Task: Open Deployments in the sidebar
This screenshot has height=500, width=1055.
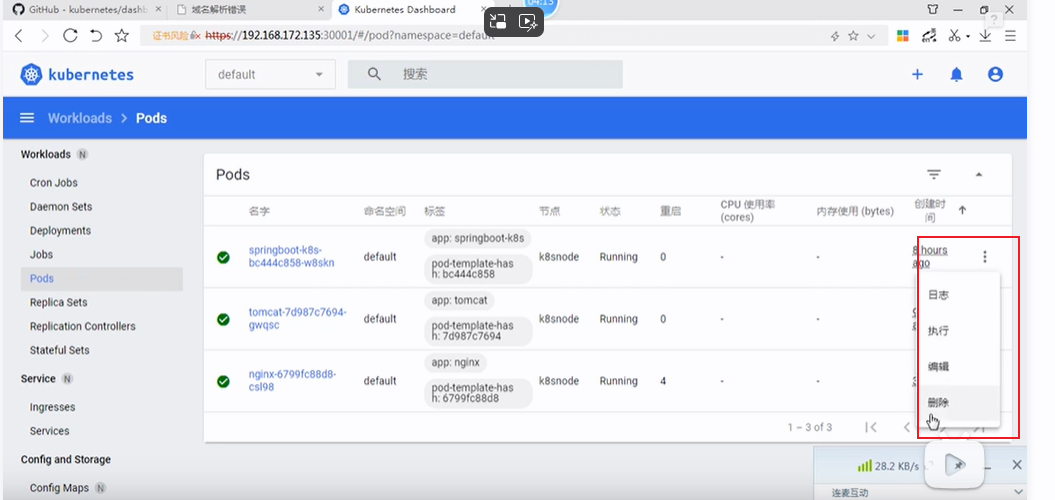Action: pos(61,231)
